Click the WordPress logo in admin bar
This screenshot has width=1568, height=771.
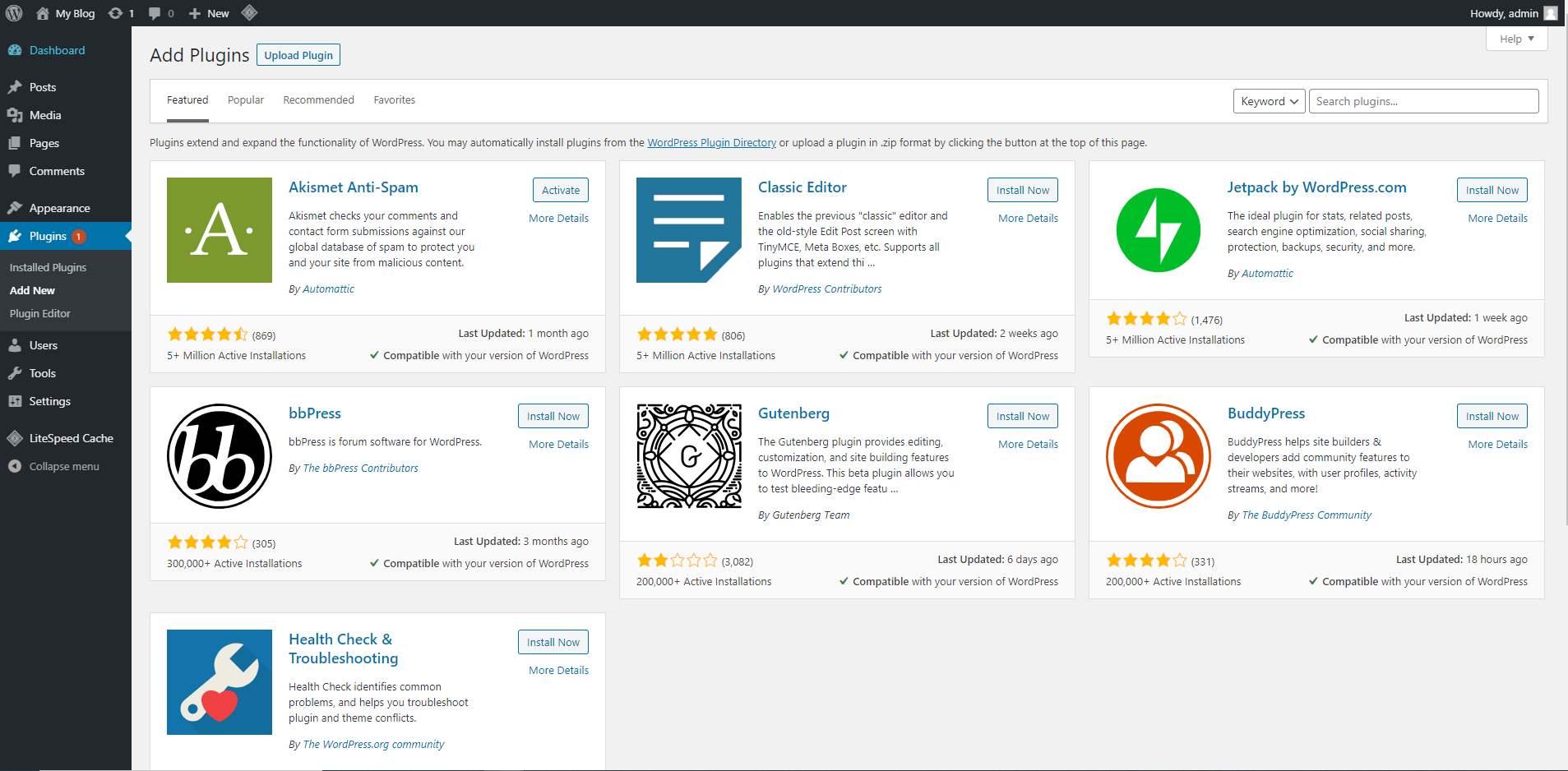coord(14,13)
